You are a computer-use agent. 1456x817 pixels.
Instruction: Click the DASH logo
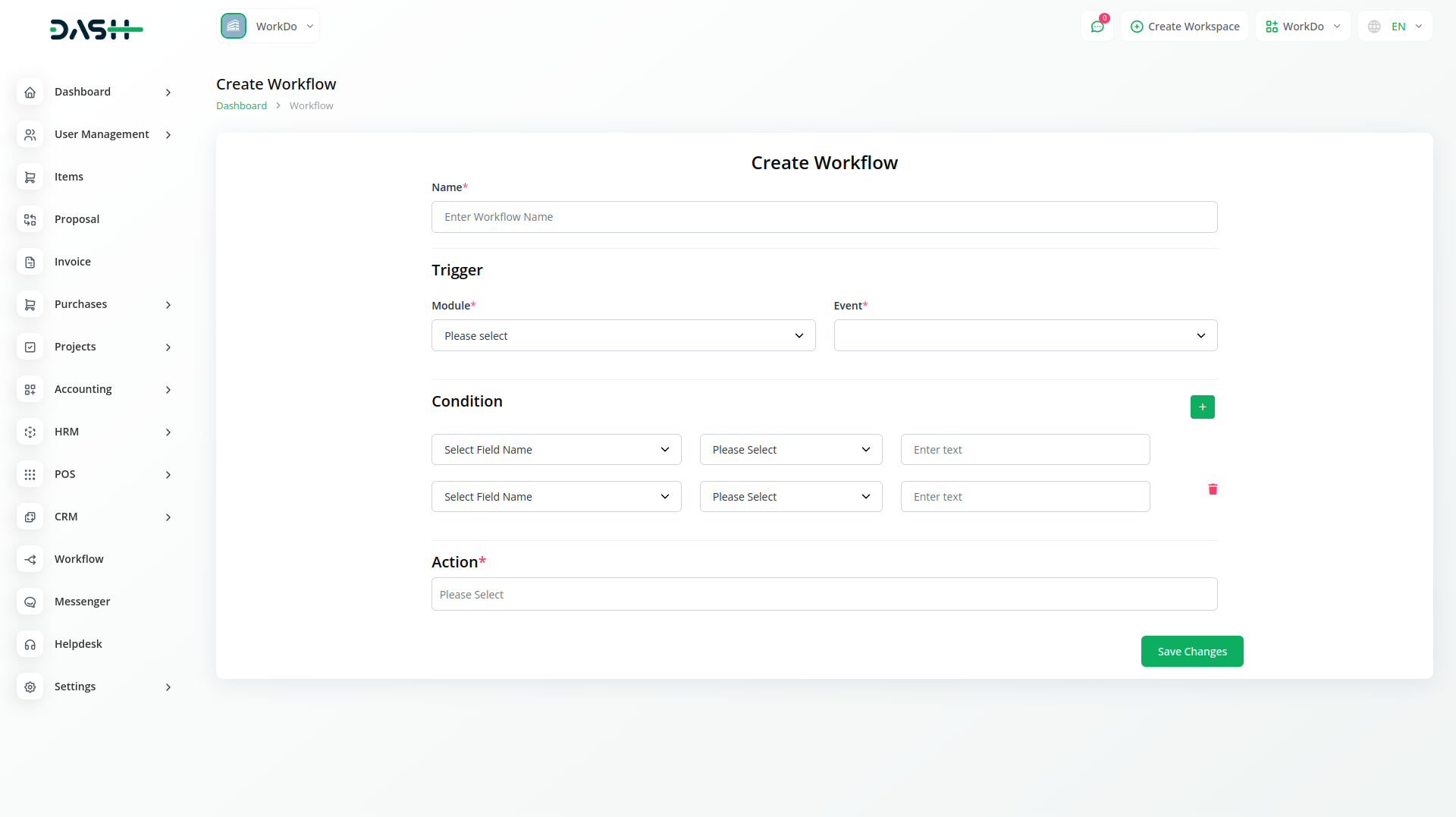pos(96,30)
